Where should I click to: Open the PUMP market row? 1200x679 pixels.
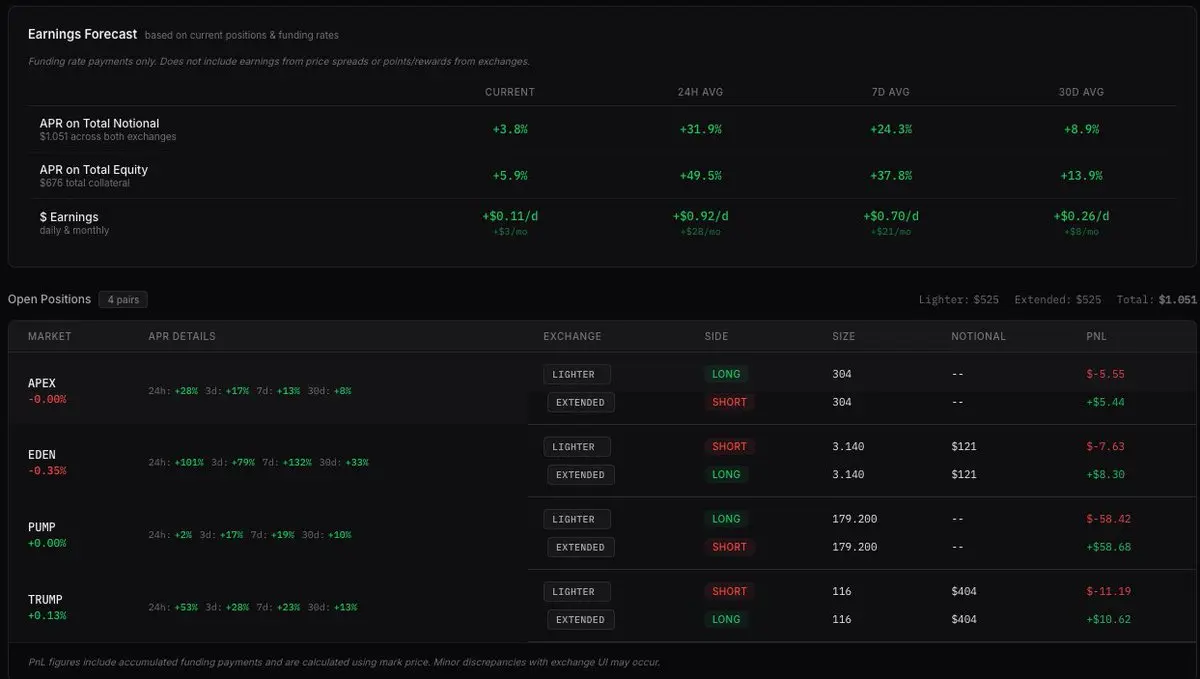42,527
